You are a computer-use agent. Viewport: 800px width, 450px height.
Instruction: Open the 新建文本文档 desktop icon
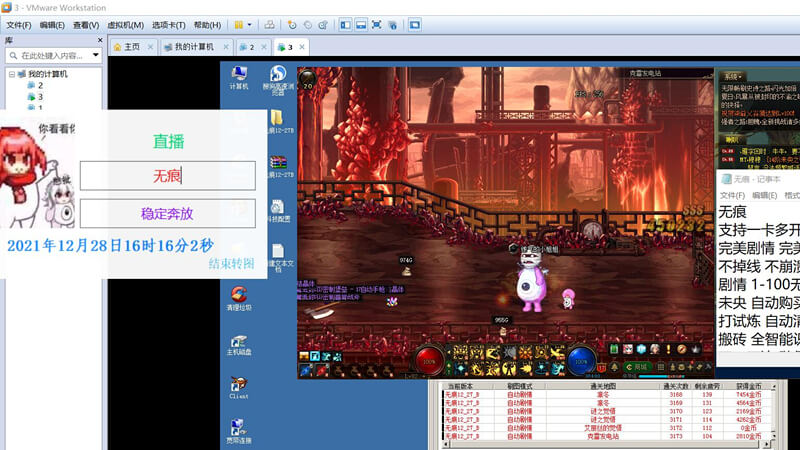[279, 258]
